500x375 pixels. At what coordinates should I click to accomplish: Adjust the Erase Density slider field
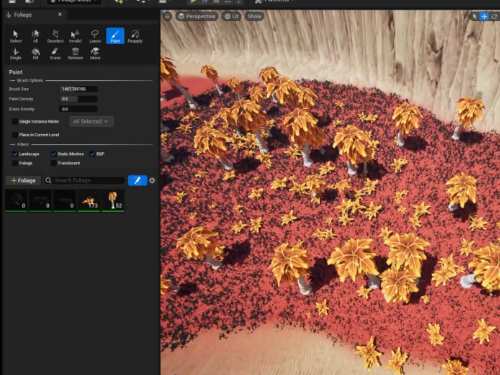(x=78, y=109)
